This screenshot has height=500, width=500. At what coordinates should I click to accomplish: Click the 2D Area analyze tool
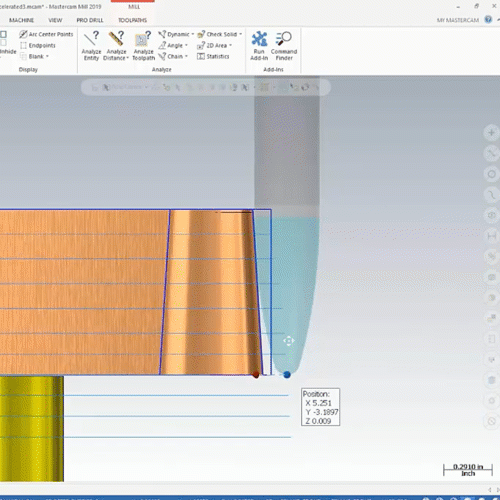click(x=214, y=45)
